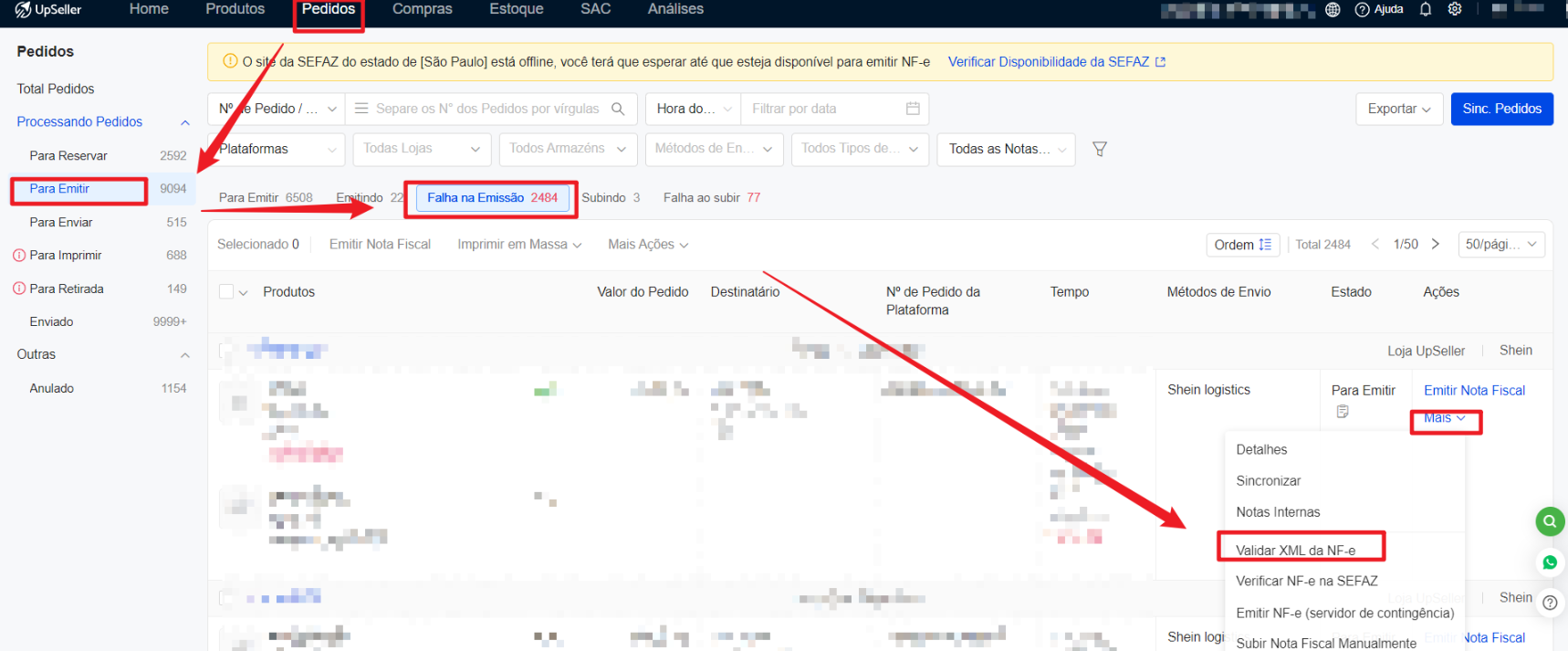Click the Ordem sort icon

click(x=1265, y=245)
